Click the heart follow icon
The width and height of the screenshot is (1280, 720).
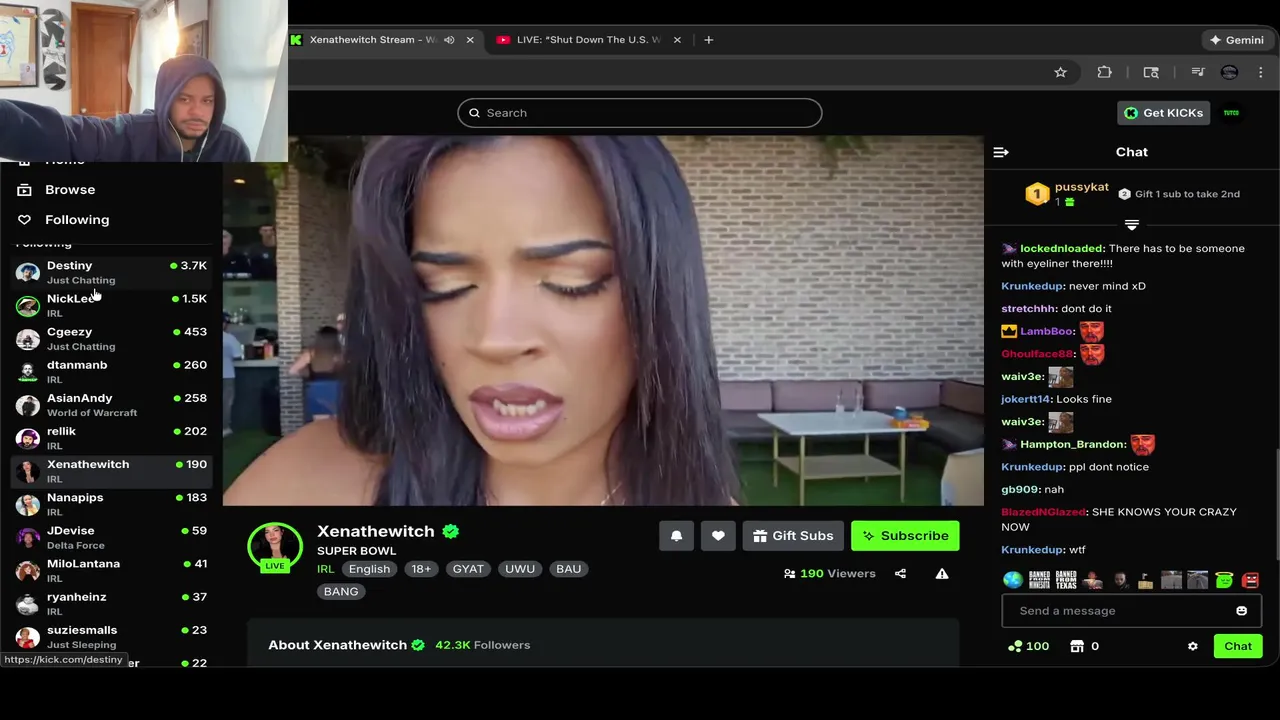pos(718,536)
